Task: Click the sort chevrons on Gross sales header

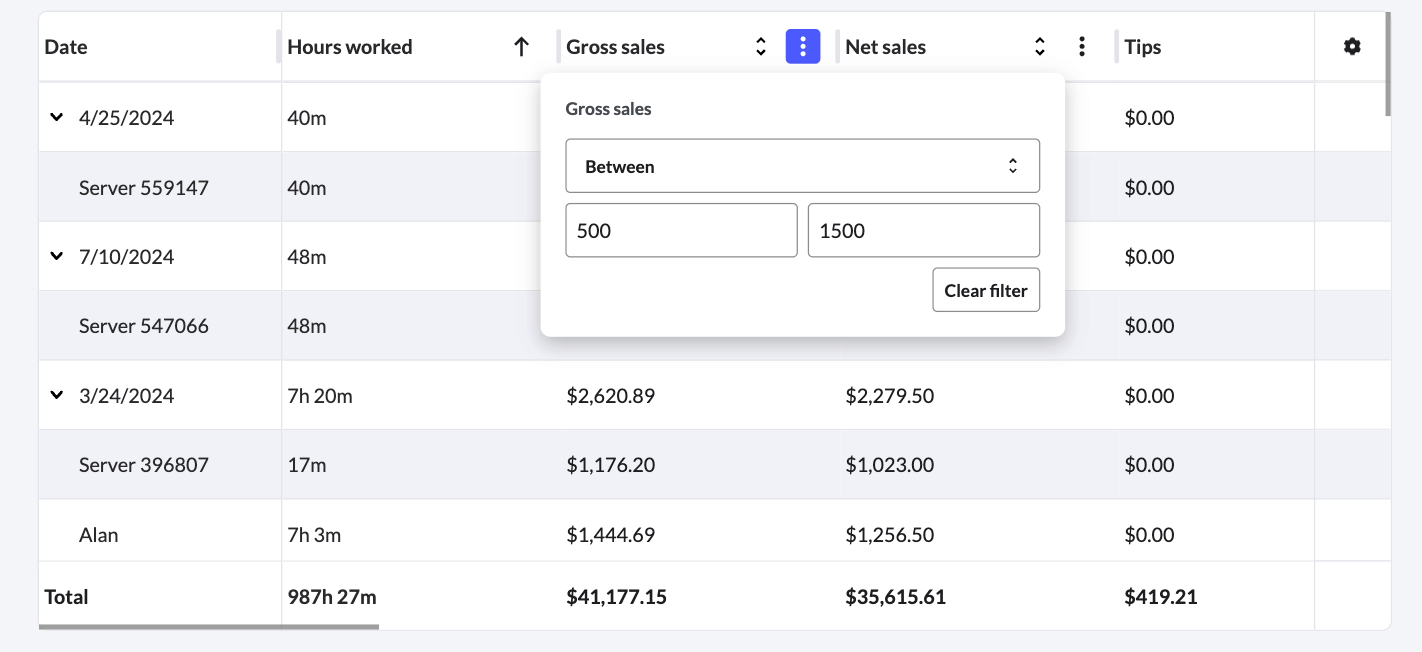Action: click(x=760, y=46)
